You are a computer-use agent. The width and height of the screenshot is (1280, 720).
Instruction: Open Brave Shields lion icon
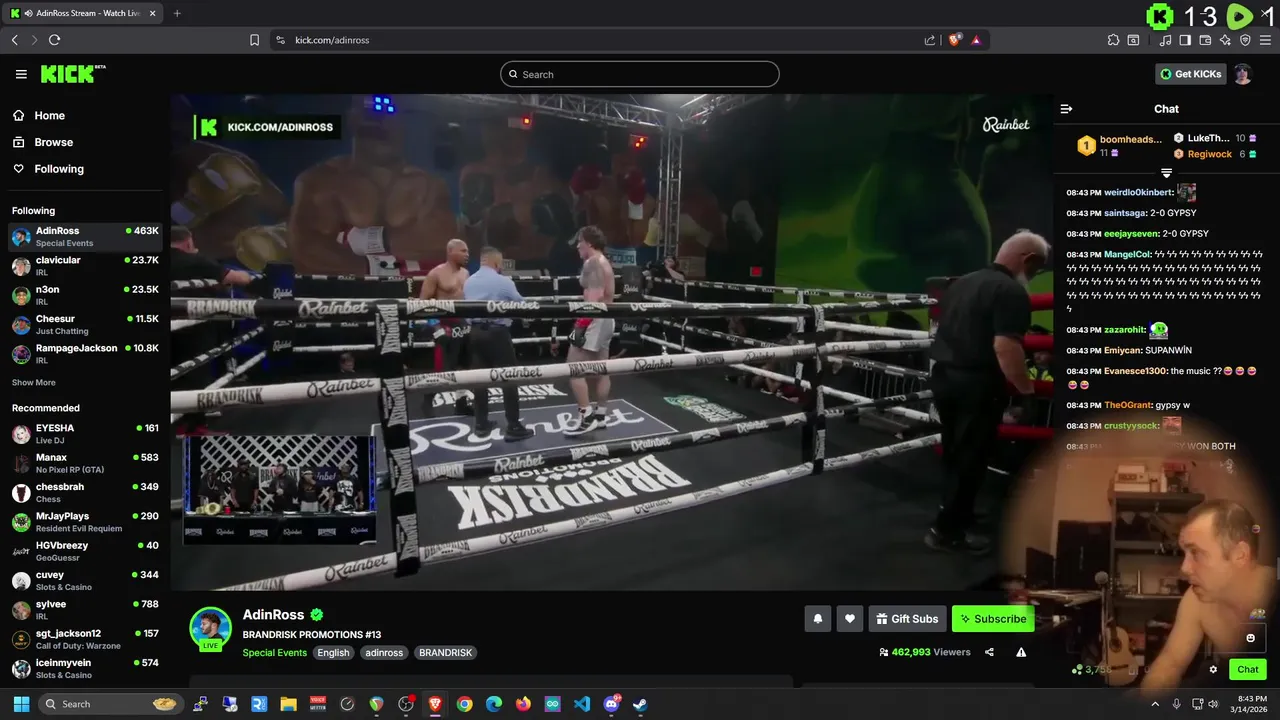[954, 40]
